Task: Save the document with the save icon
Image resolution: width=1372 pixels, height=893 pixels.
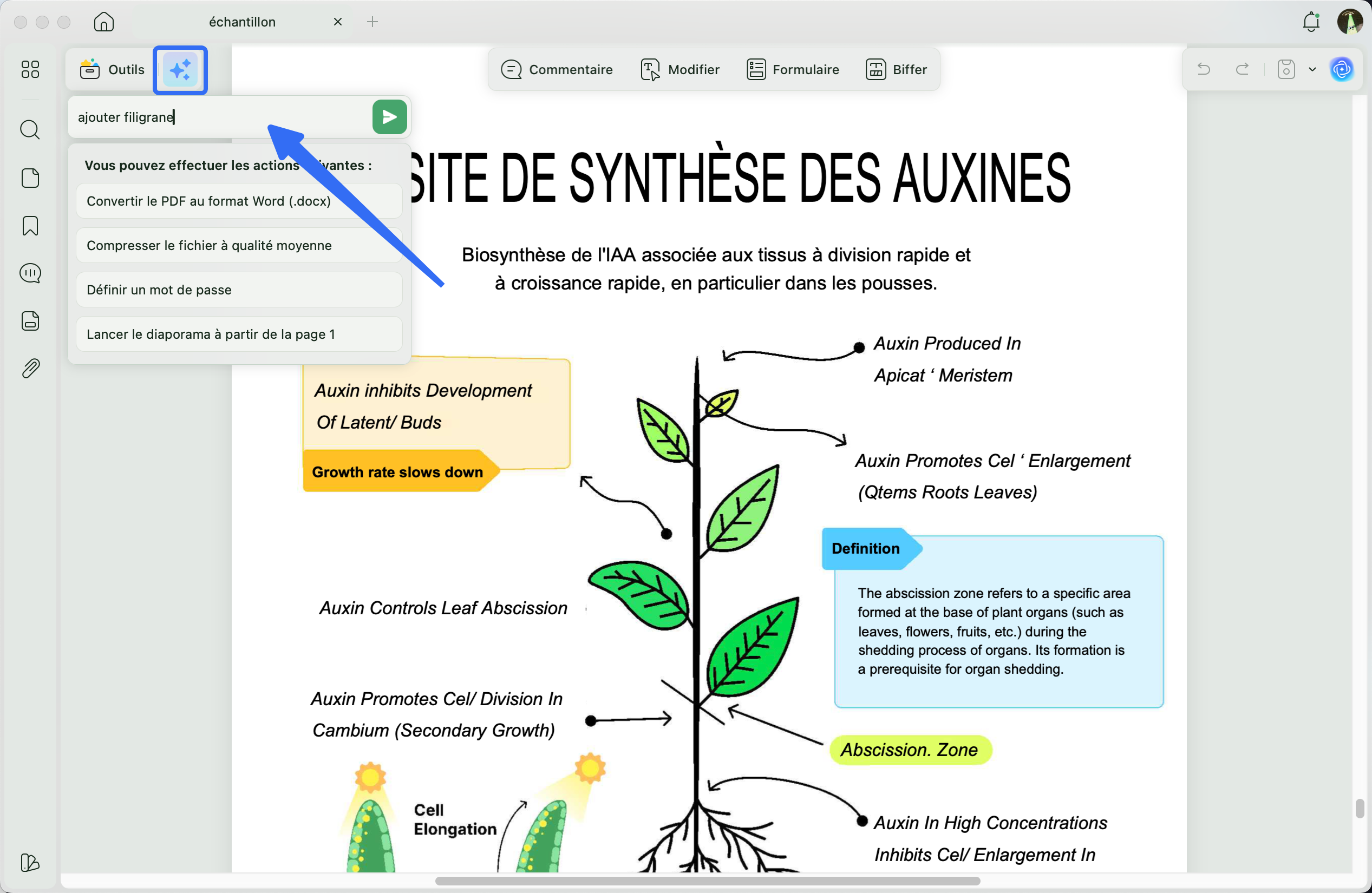Action: [1285, 69]
